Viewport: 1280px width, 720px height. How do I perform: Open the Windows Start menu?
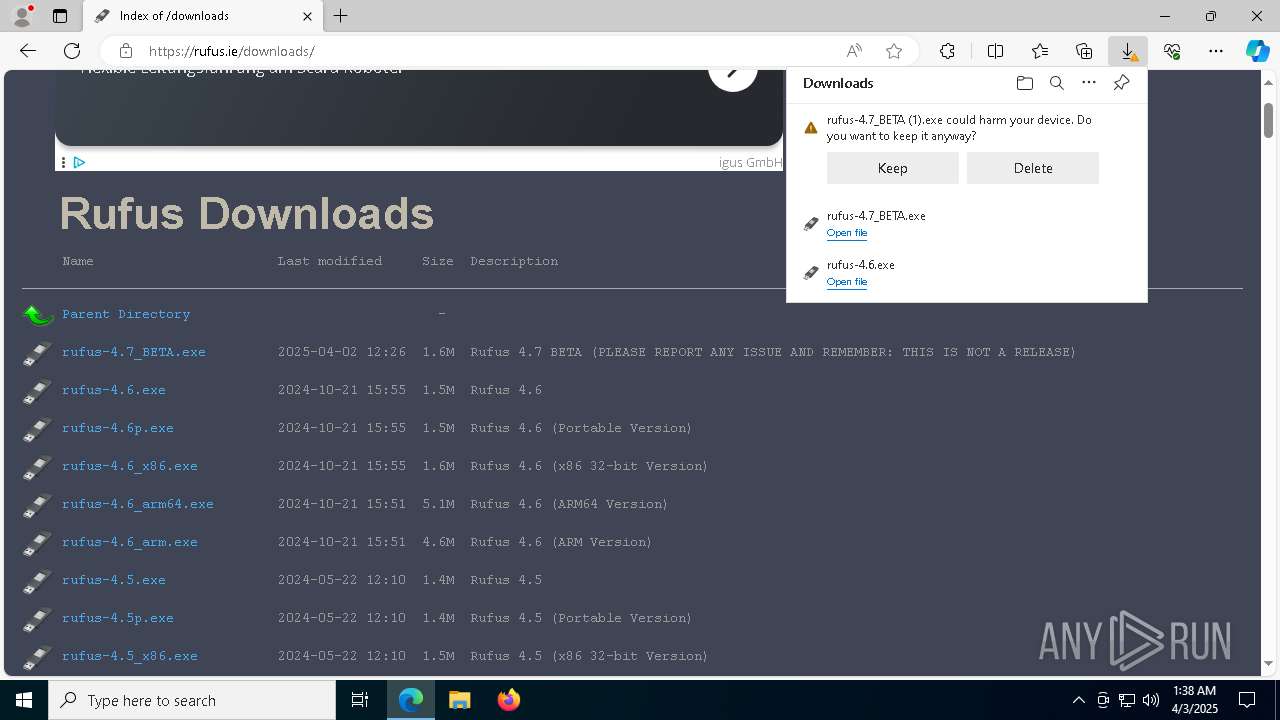[x=24, y=700]
